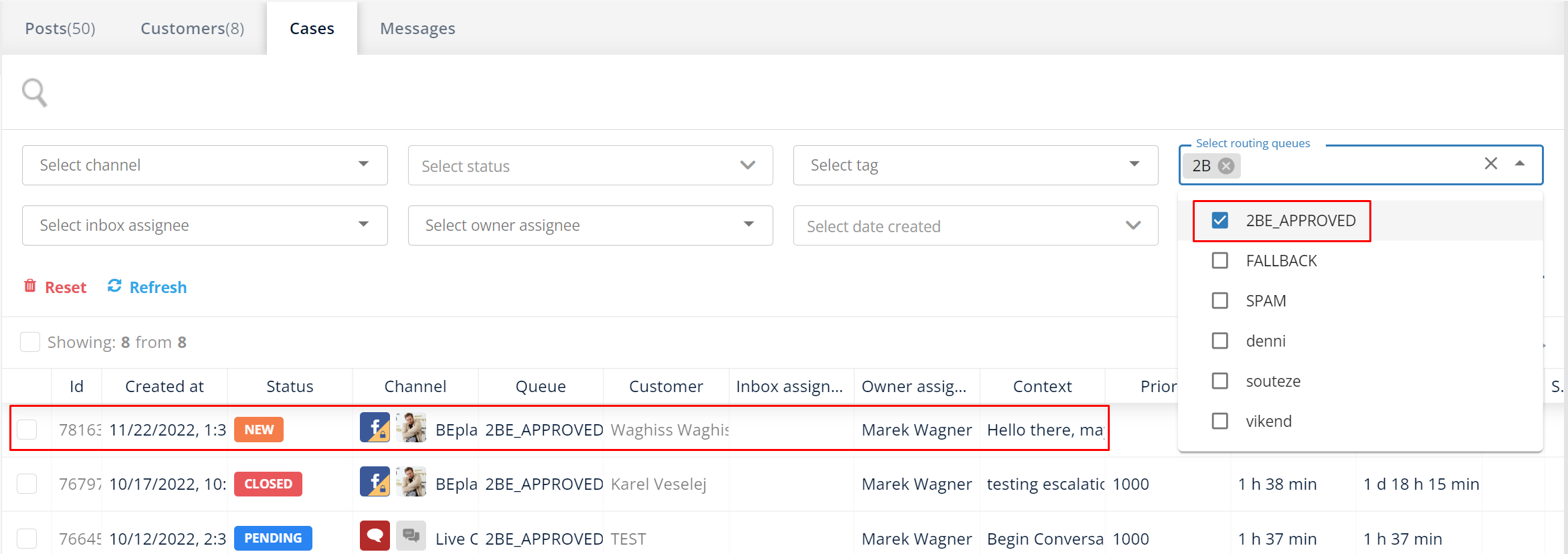This screenshot has width=1568, height=554.
Task: Click profile avatar in the CLOSED case row
Action: [x=411, y=482]
